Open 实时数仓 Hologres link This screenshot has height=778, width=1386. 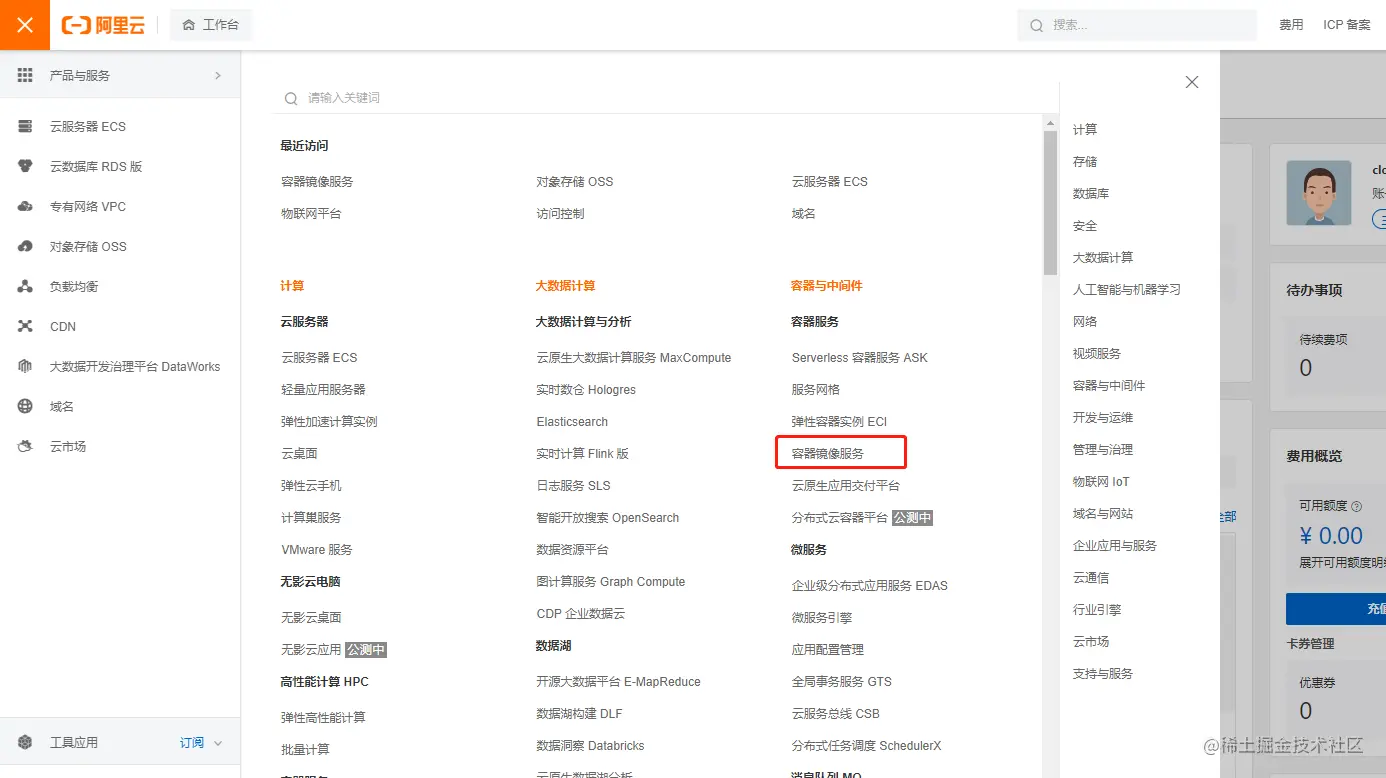pos(586,390)
